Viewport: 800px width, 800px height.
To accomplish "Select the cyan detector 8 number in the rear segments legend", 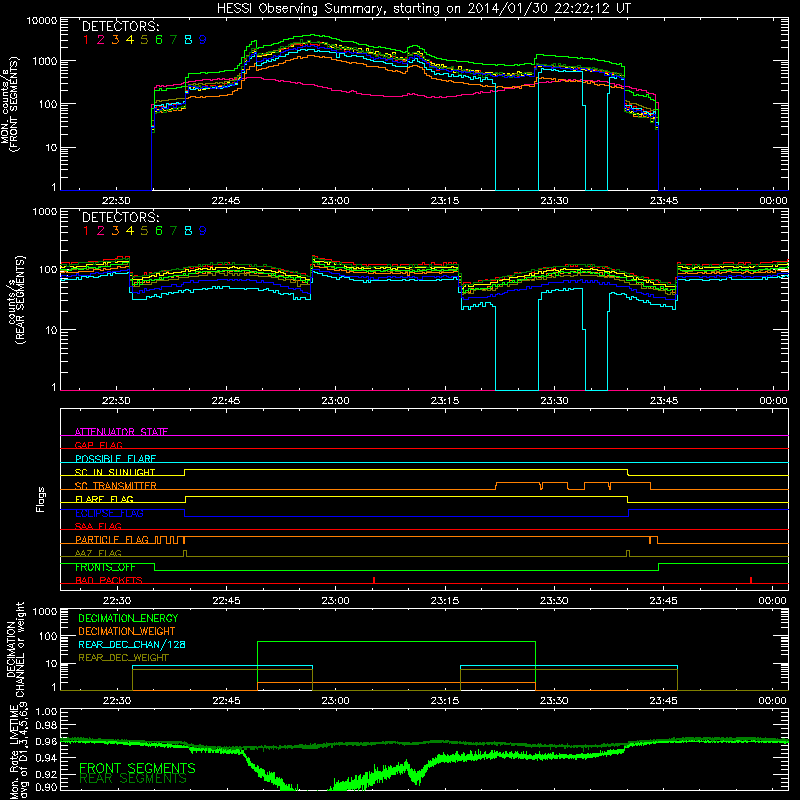I will pos(188,231).
